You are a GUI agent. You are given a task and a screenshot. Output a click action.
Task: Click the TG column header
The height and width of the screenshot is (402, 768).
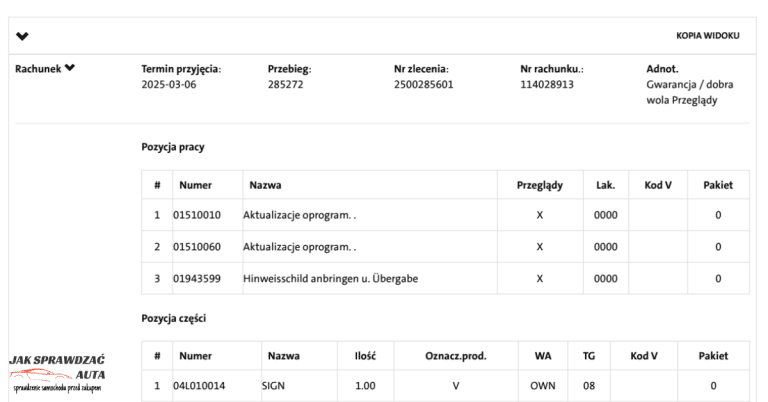pos(589,356)
